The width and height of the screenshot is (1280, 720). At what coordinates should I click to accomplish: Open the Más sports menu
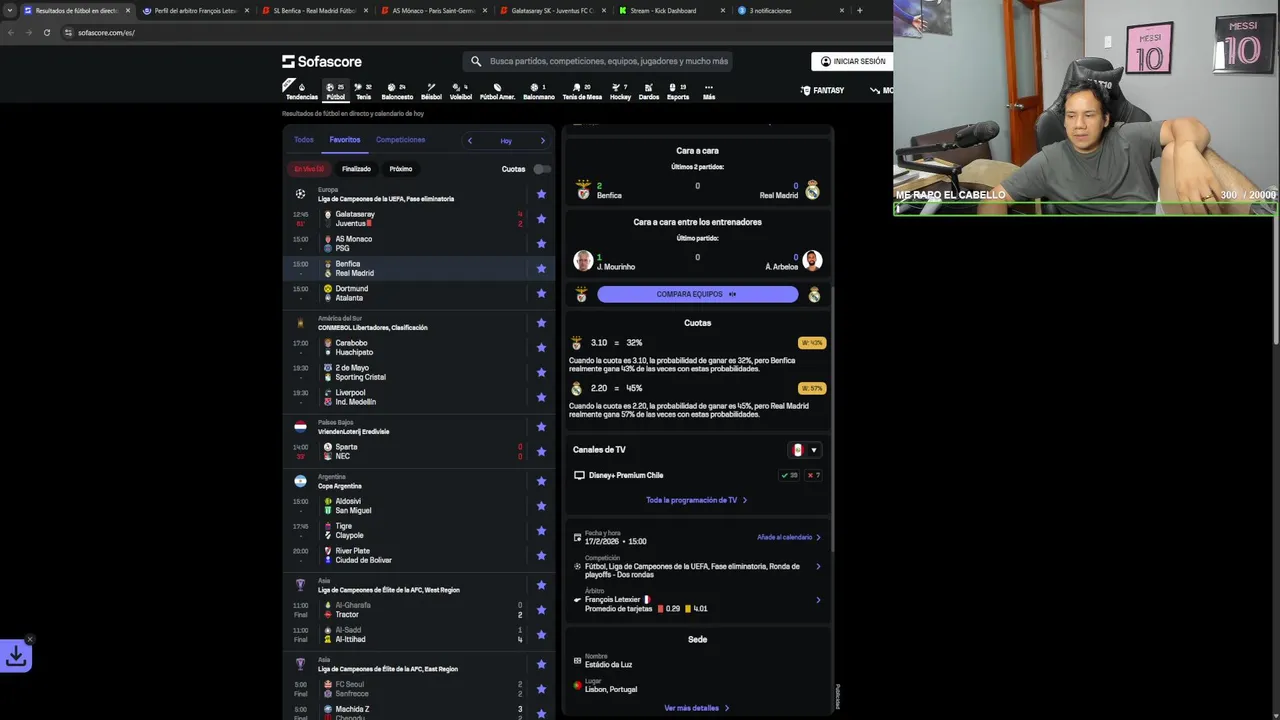[709, 91]
